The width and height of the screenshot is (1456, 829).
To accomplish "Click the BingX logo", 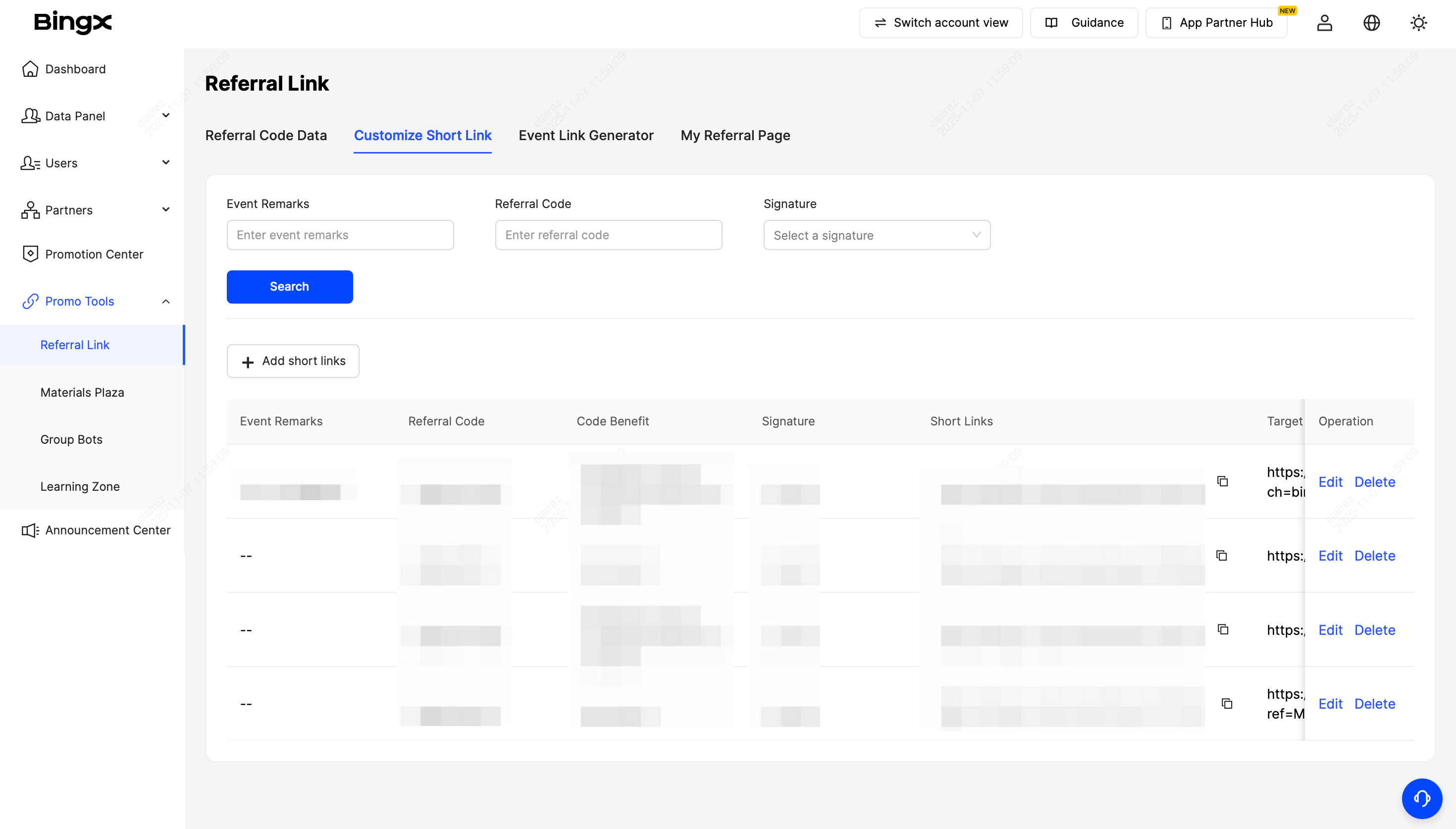I will (73, 23).
